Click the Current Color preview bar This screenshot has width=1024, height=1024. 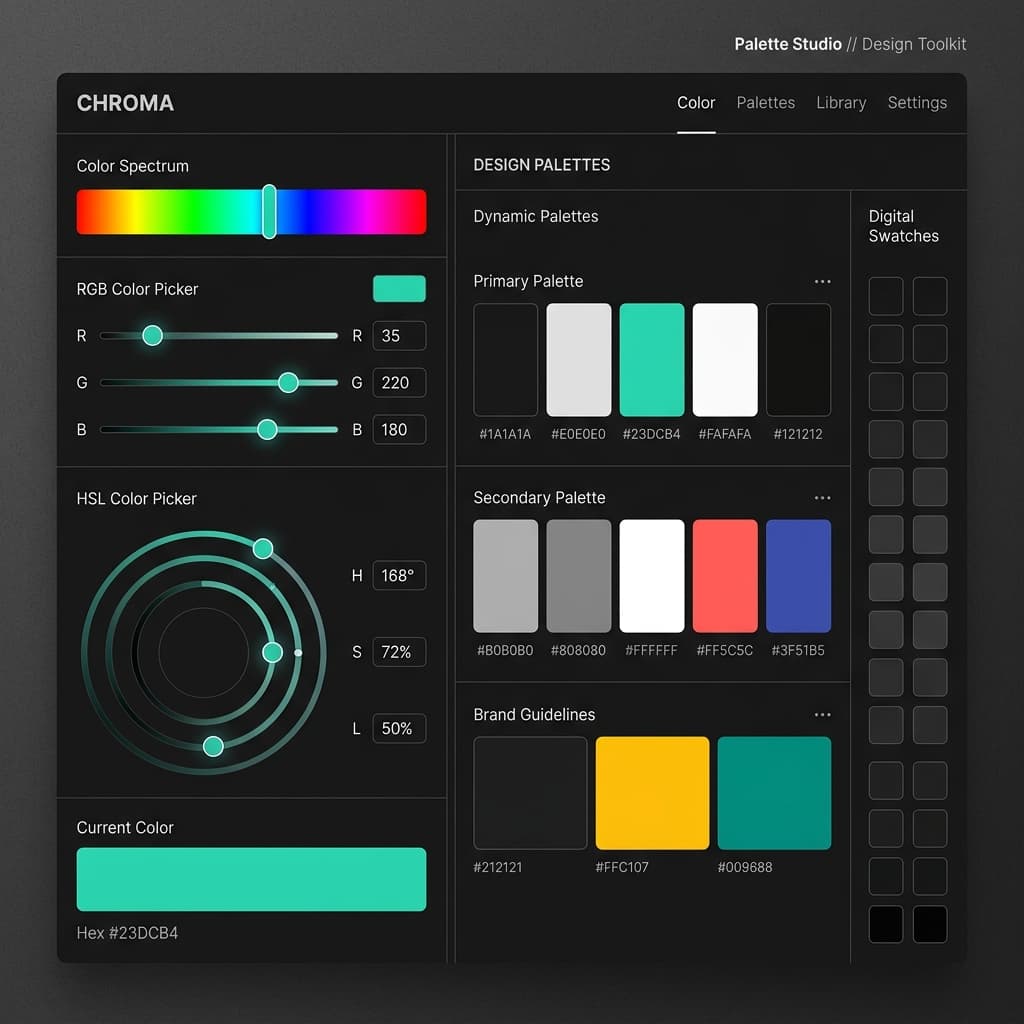pyautogui.click(x=251, y=879)
